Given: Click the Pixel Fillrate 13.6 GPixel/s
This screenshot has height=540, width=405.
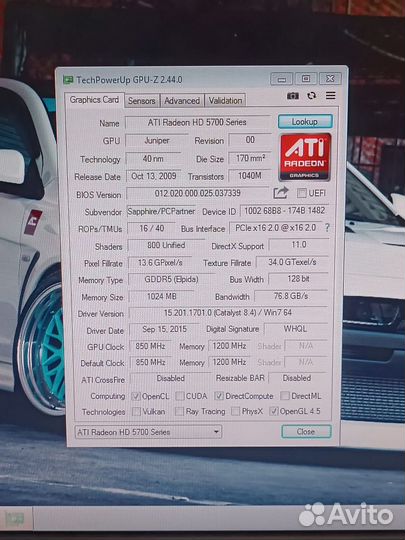Looking at the screenshot, I should [160, 262].
